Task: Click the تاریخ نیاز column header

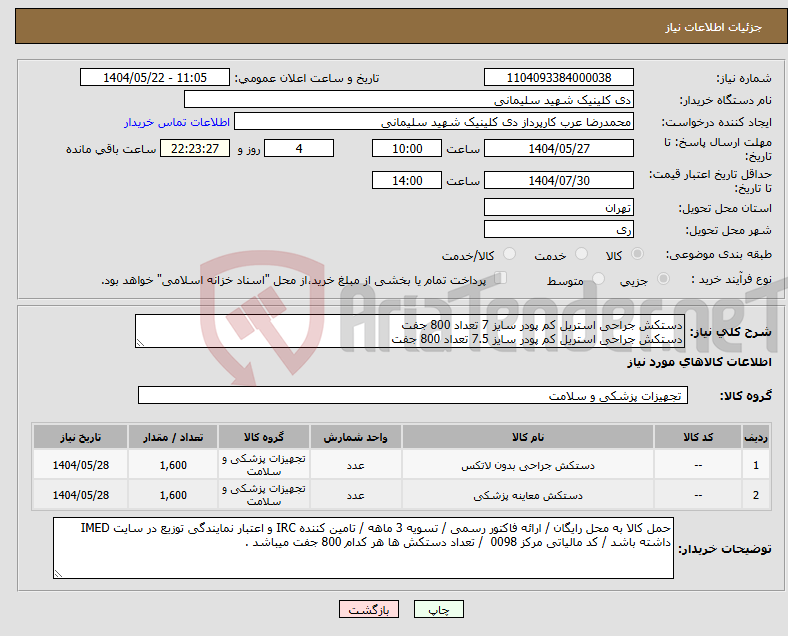Action: point(80,437)
